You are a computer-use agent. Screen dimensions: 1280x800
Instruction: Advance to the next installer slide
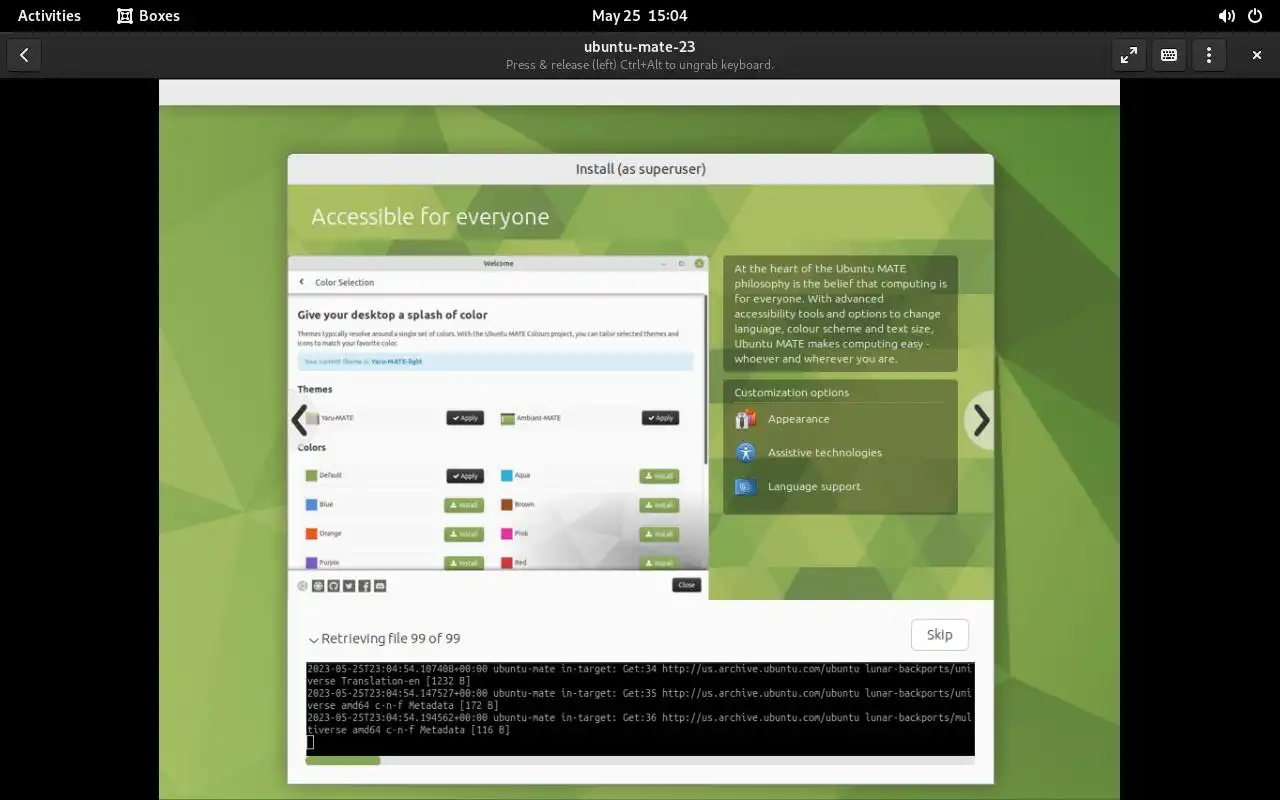click(x=981, y=420)
